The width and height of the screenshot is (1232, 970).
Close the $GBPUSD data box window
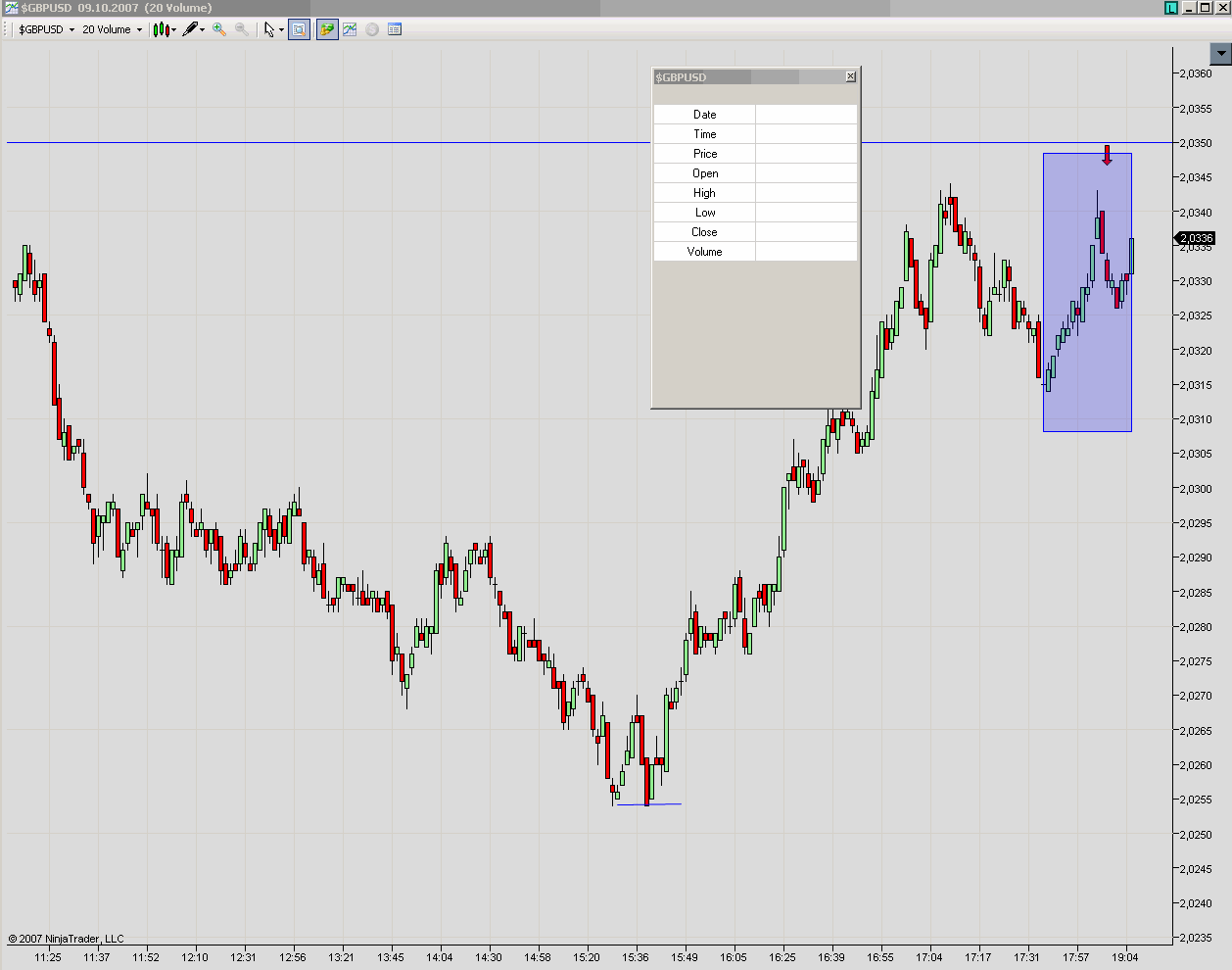[851, 76]
